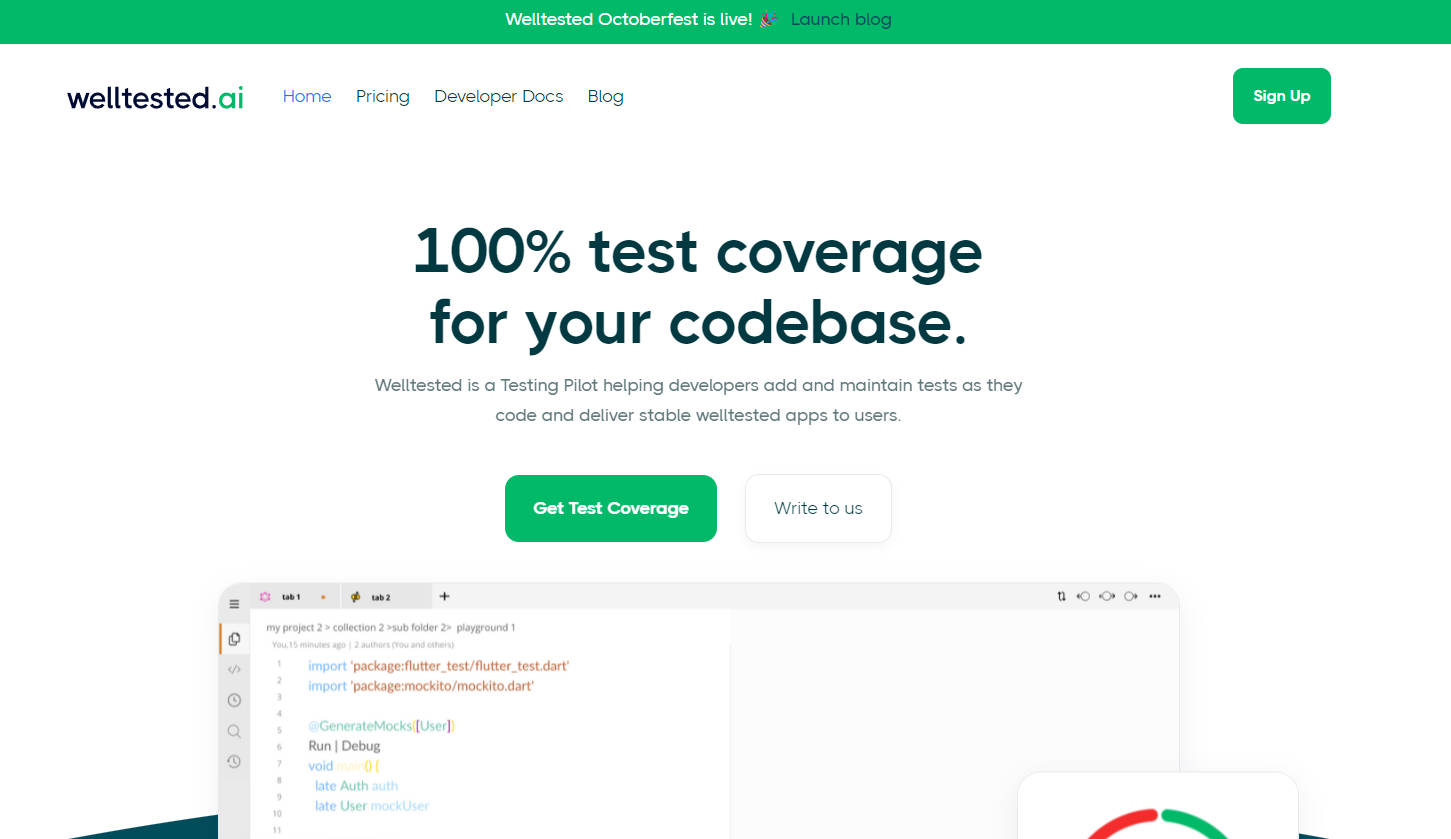
Task: Switch to tab 2 in the editor
Action: click(x=380, y=597)
